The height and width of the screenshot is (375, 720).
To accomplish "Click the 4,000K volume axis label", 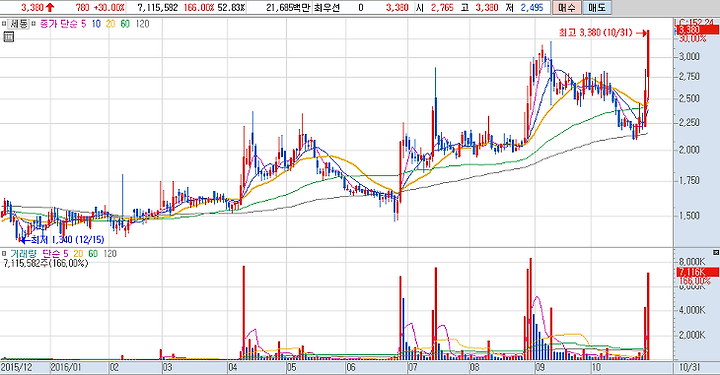I will click(692, 310).
